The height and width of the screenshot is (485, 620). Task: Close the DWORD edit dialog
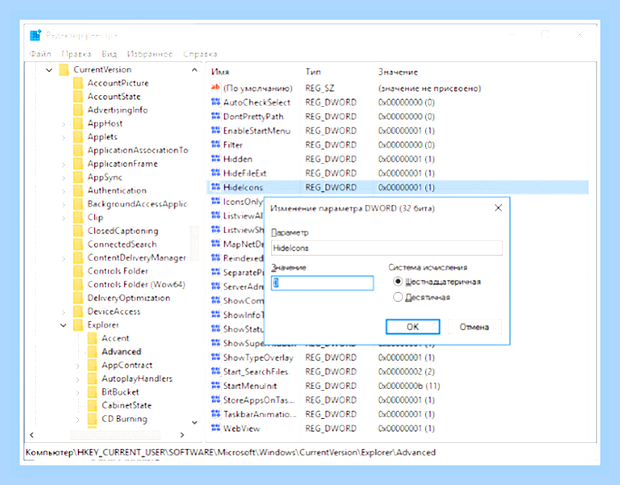498,208
